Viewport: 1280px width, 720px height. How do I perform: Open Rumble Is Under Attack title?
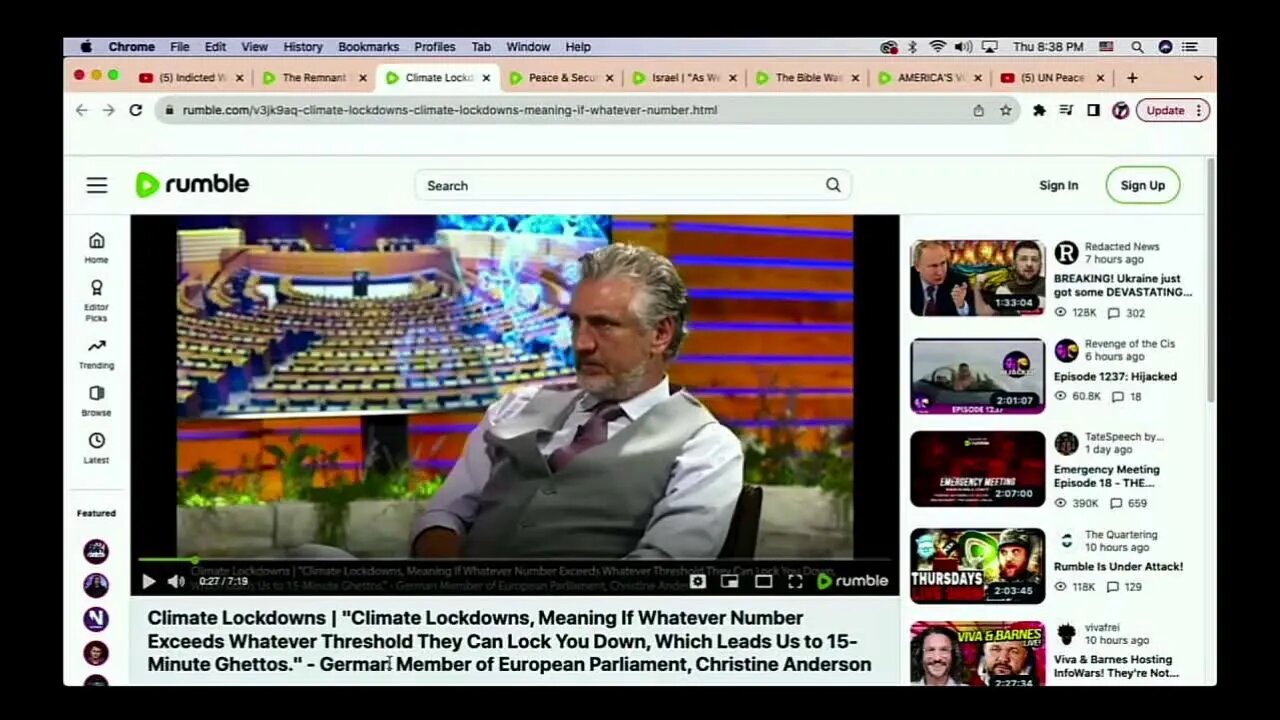1118,566
